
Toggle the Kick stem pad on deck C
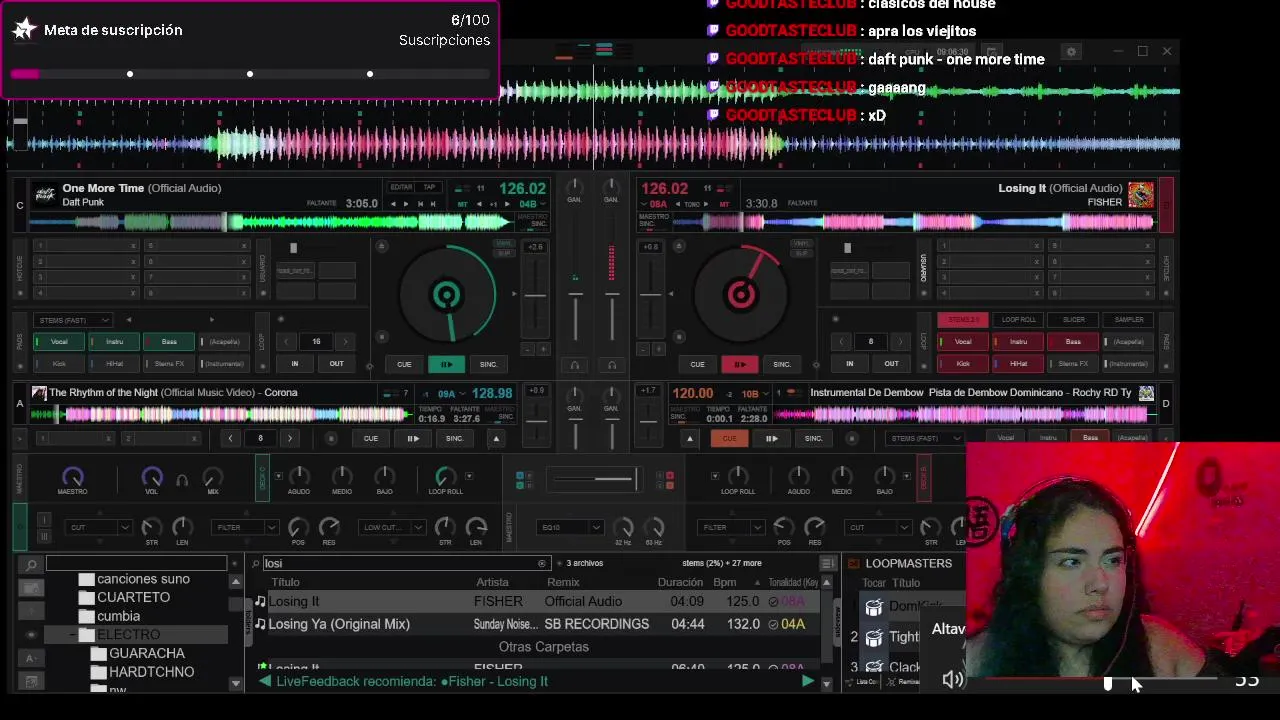(x=59, y=364)
